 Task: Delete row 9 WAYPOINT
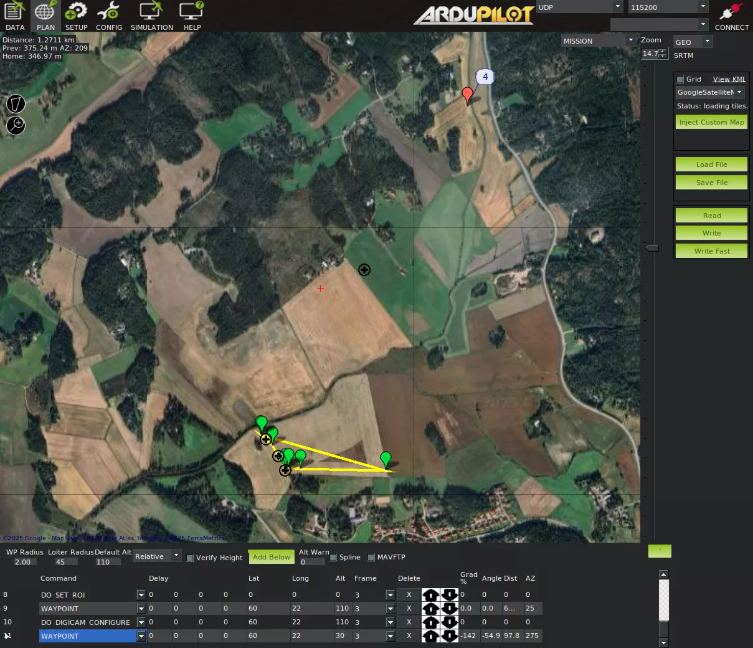point(409,608)
